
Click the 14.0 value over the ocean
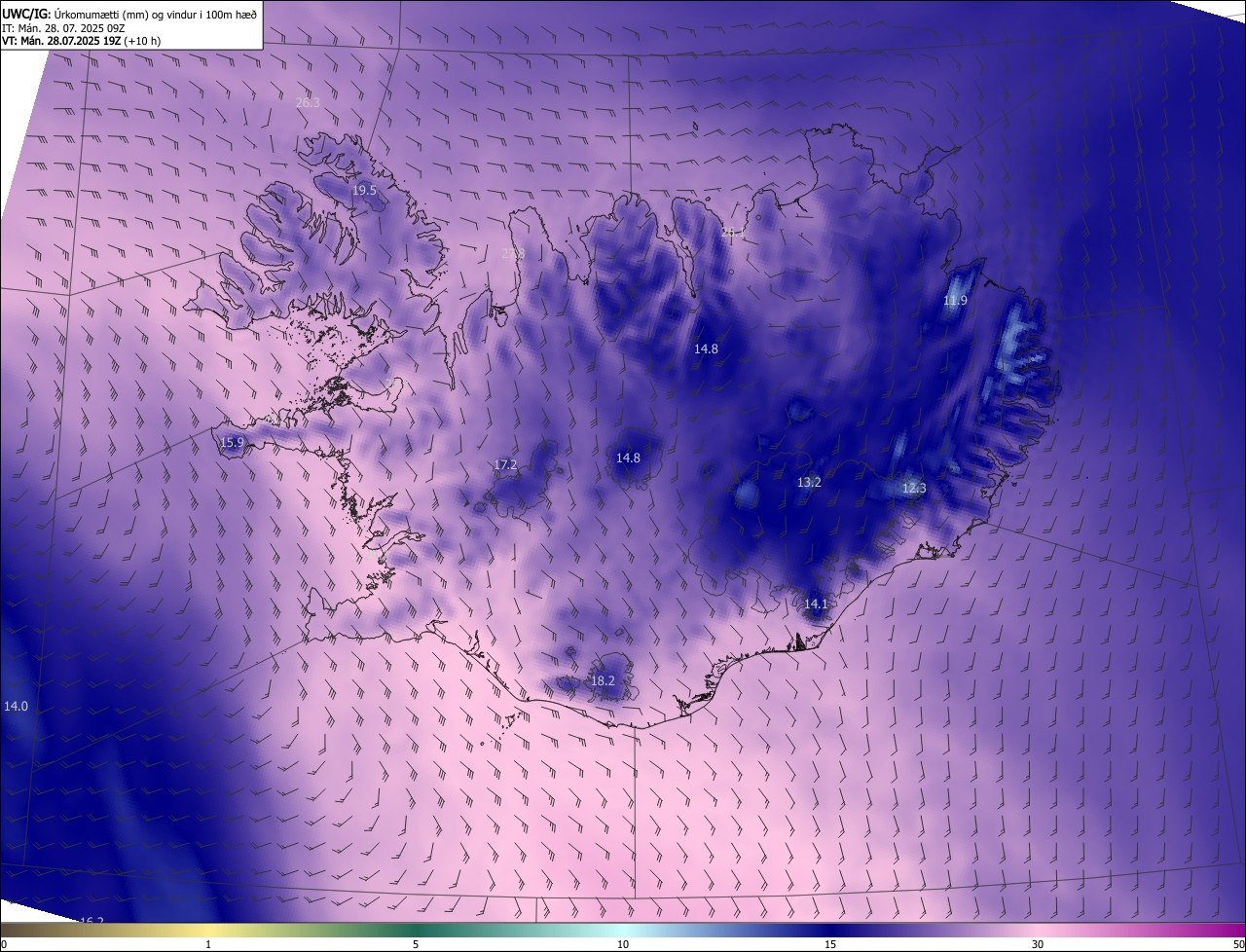pos(17,706)
